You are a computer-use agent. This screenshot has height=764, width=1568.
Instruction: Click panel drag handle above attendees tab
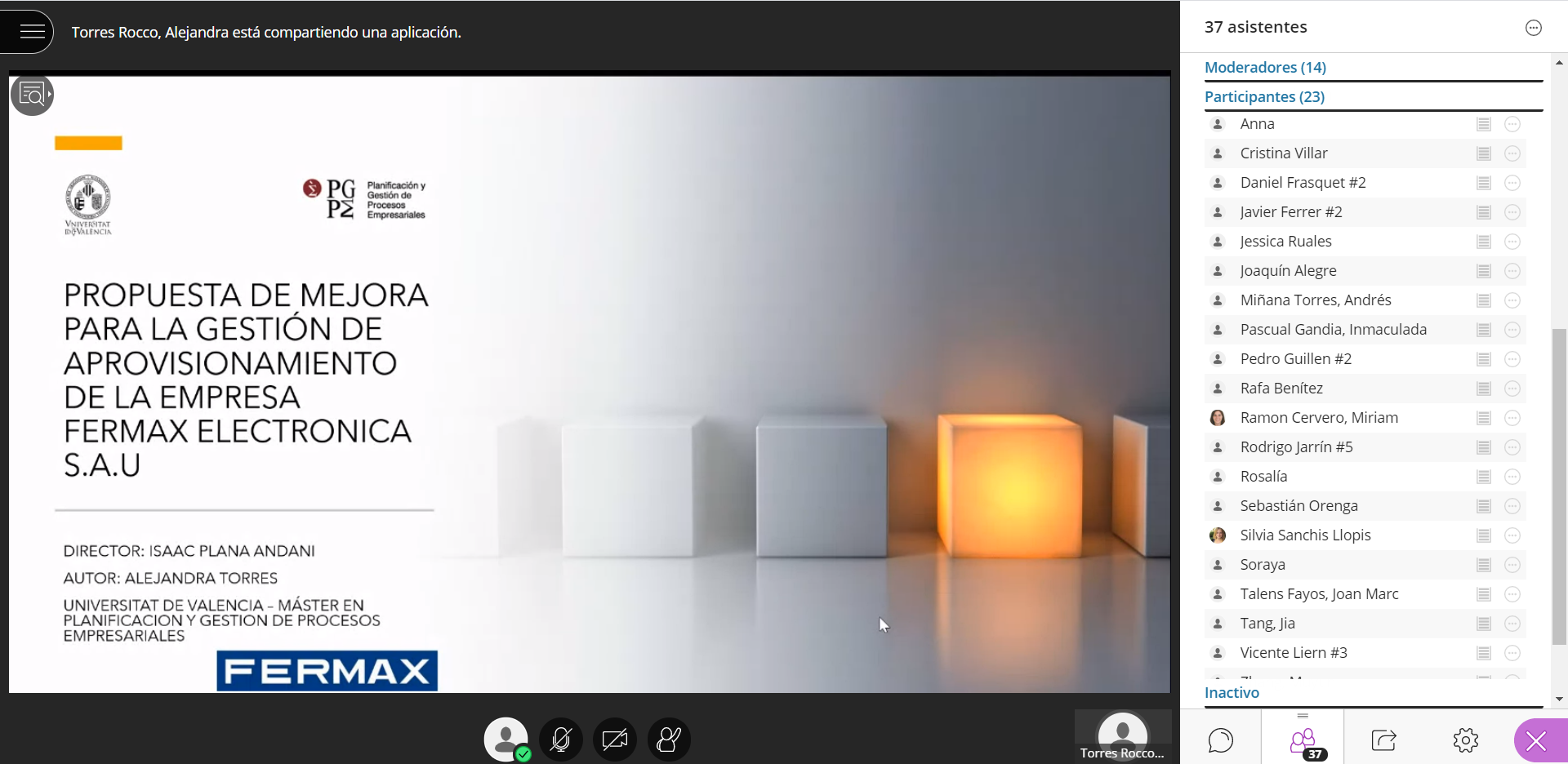[x=1303, y=716]
